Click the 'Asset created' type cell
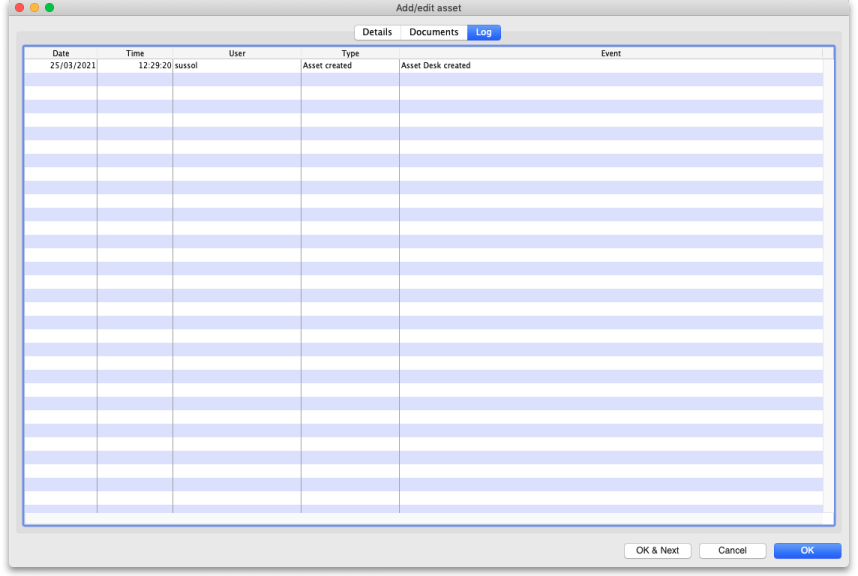This screenshot has height=576, width=858. 327,66
